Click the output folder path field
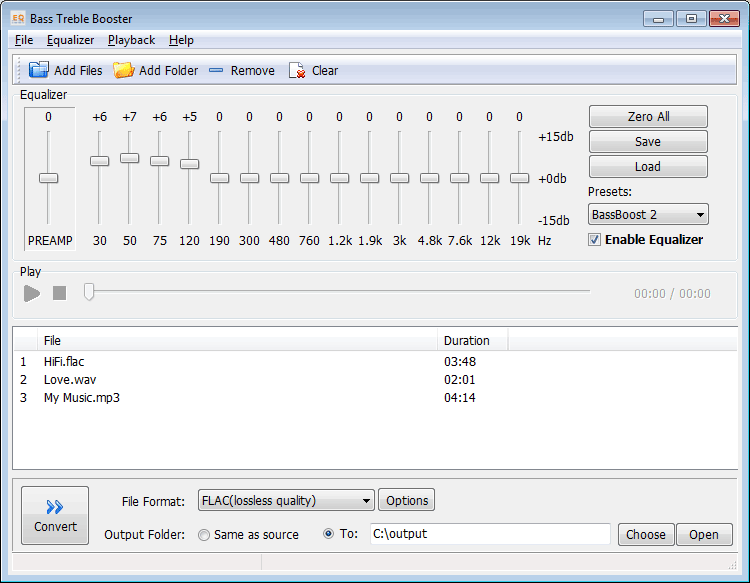Image resolution: width=750 pixels, height=583 pixels. point(490,534)
